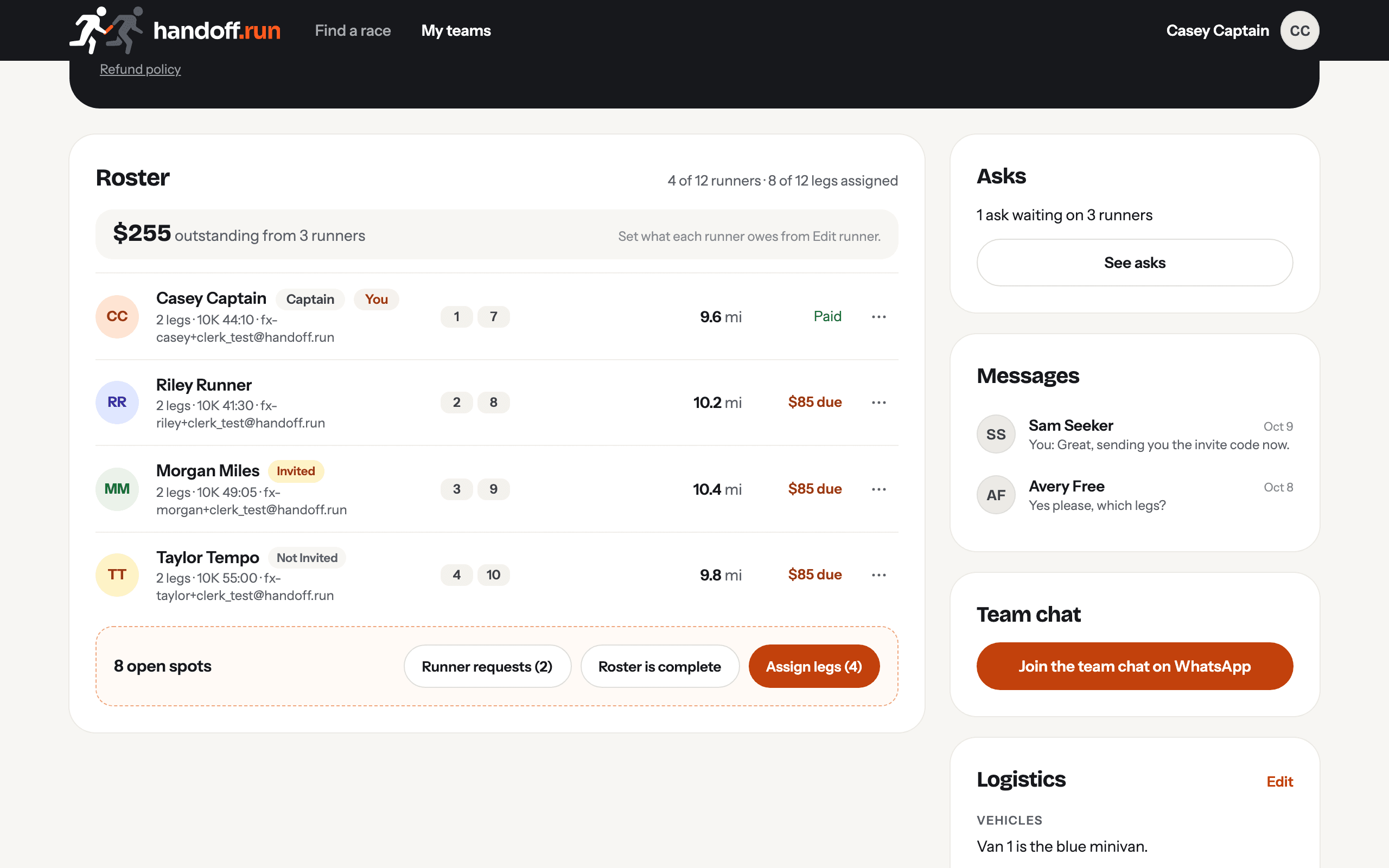Open Taylor Tempo's three-dot menu
Screen dimensions: 1389x868
pyautogui.click(x=879, y=575)
